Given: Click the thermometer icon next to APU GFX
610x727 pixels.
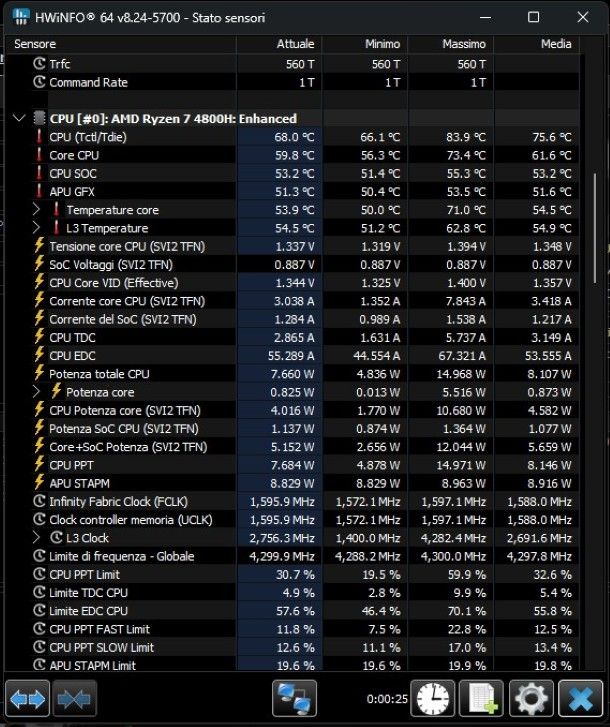Looking at the screenshot, I should click(x=39, y=191).
